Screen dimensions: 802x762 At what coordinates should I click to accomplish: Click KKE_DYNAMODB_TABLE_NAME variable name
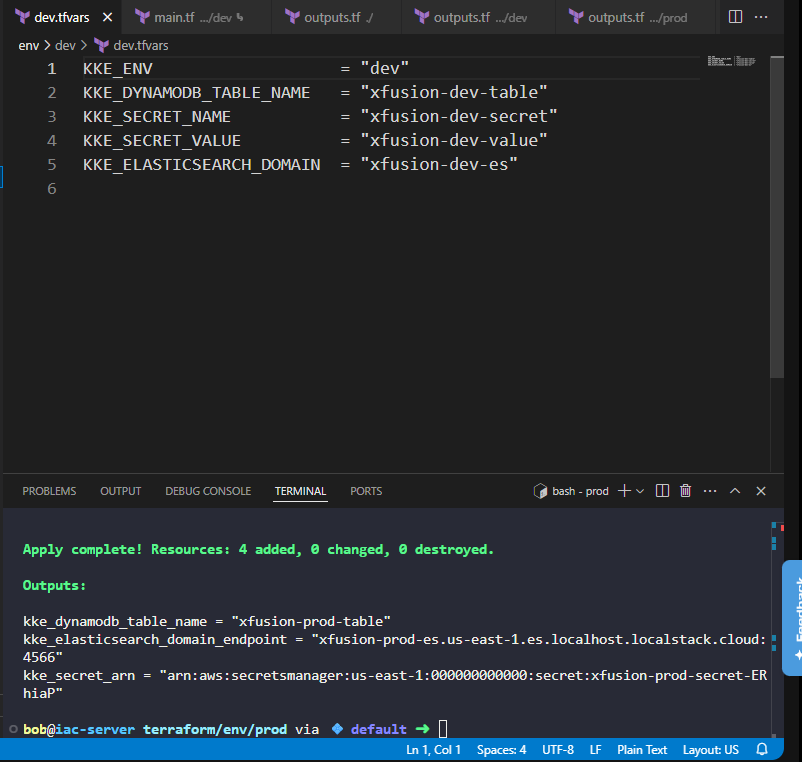[196, 93]
